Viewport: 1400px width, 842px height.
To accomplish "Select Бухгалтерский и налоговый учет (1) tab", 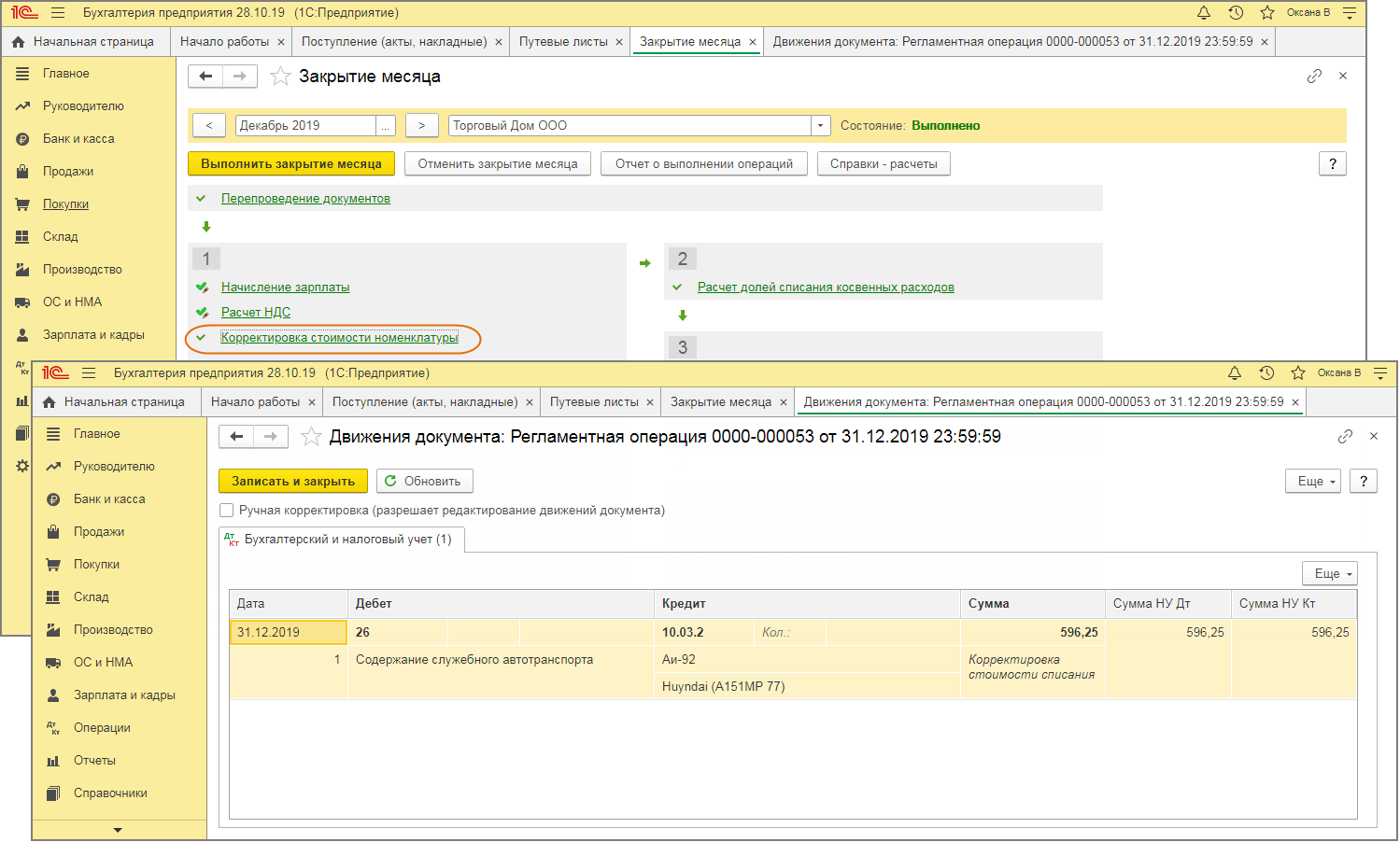I will pyautogui.click(x=342, y=540).
